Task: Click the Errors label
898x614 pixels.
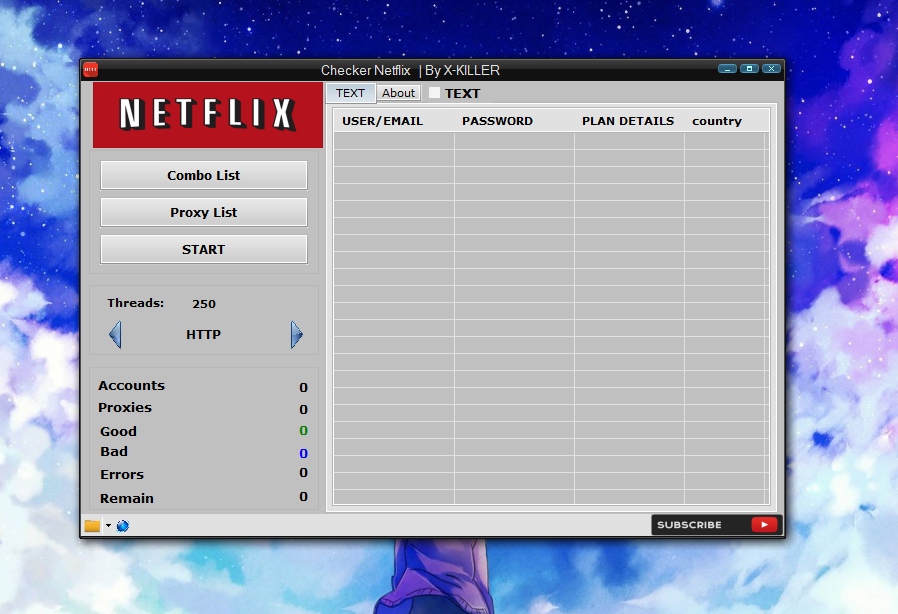Action: pyautogui.click(x=122, y=474)
